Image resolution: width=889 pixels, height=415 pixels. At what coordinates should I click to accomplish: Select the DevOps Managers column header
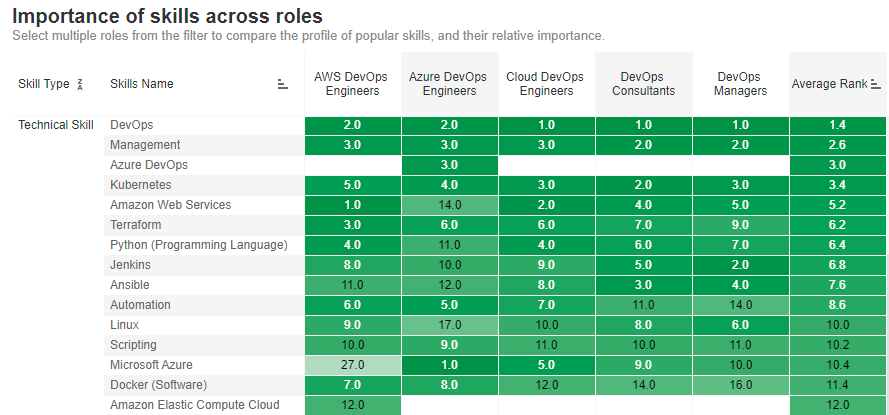click(740, 84)
